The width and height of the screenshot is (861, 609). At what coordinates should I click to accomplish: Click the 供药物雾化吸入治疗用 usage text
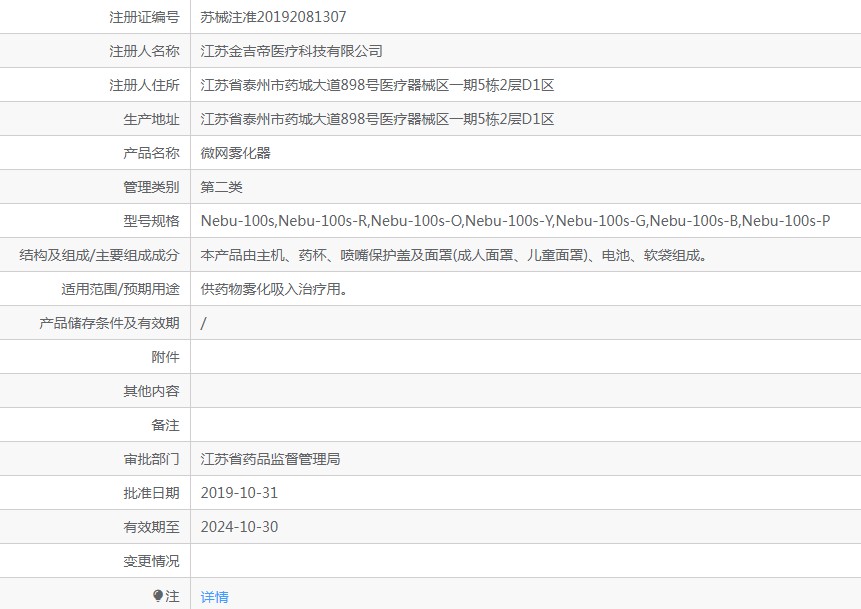point(274,289)
